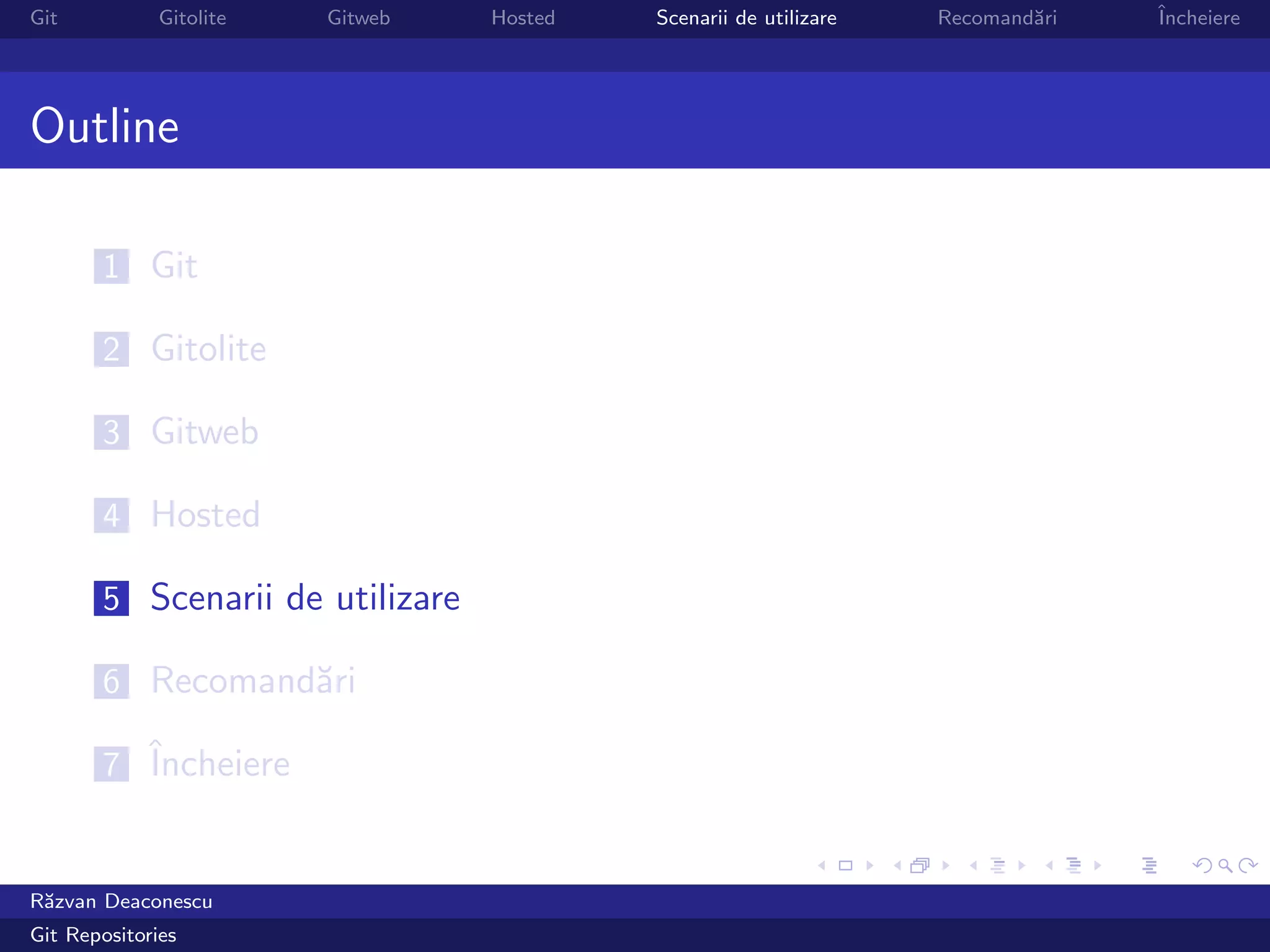Open the Gitolite section in top navigation

point(192,18)
